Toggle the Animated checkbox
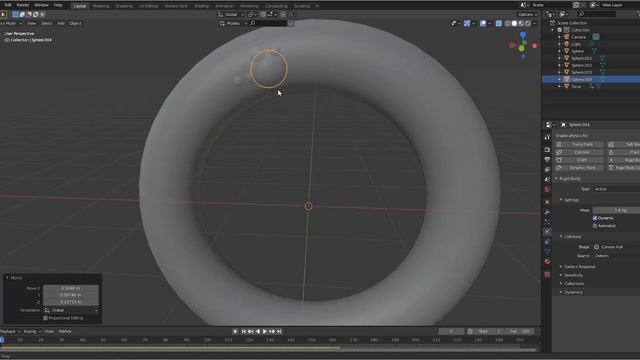This screenshot has height=360, width=640. (x=595, y=226)
